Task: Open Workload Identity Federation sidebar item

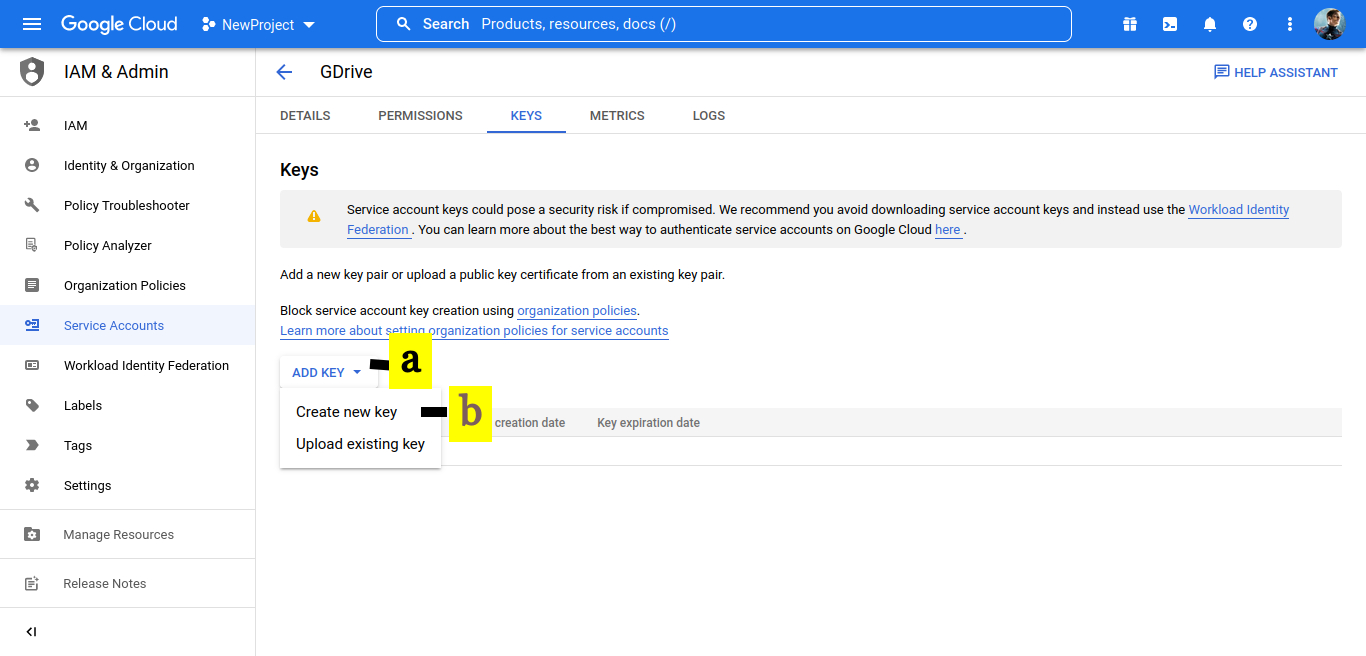Action: pos(127,365)
